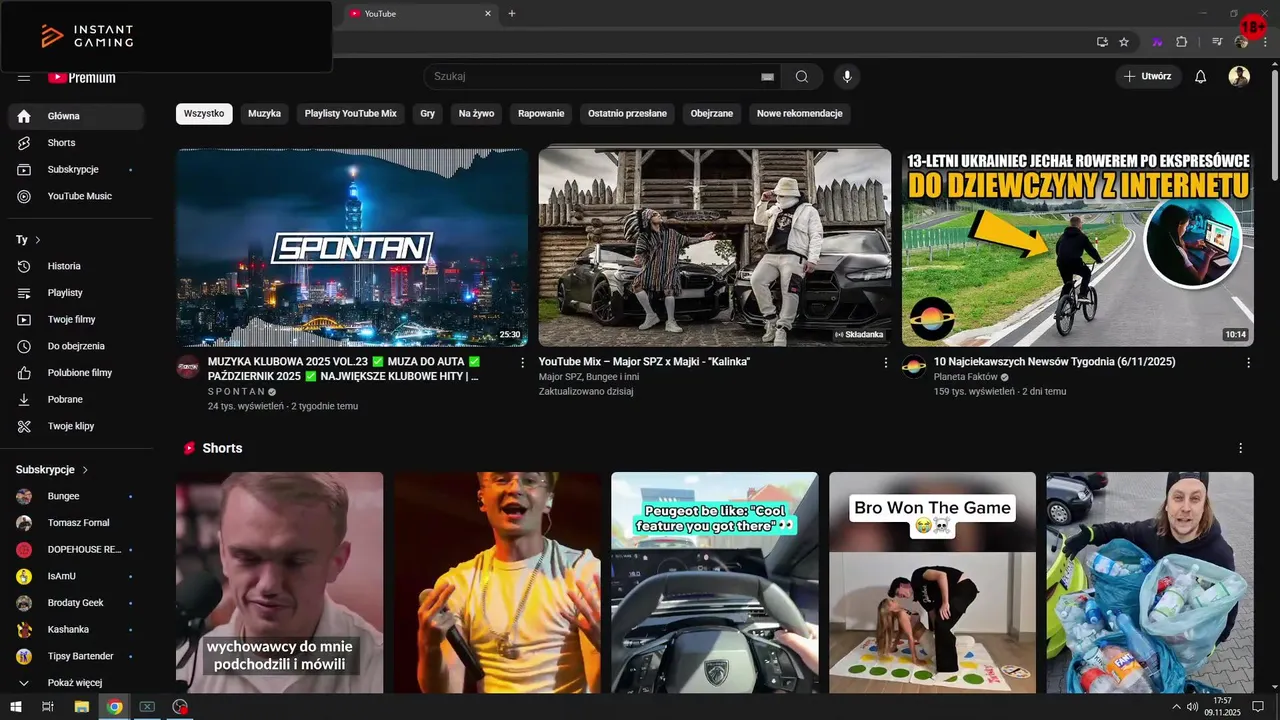Viewport: 1280px width, 720px height.
Task: Select the Muzyka filter chip
Action: point(265,114)
